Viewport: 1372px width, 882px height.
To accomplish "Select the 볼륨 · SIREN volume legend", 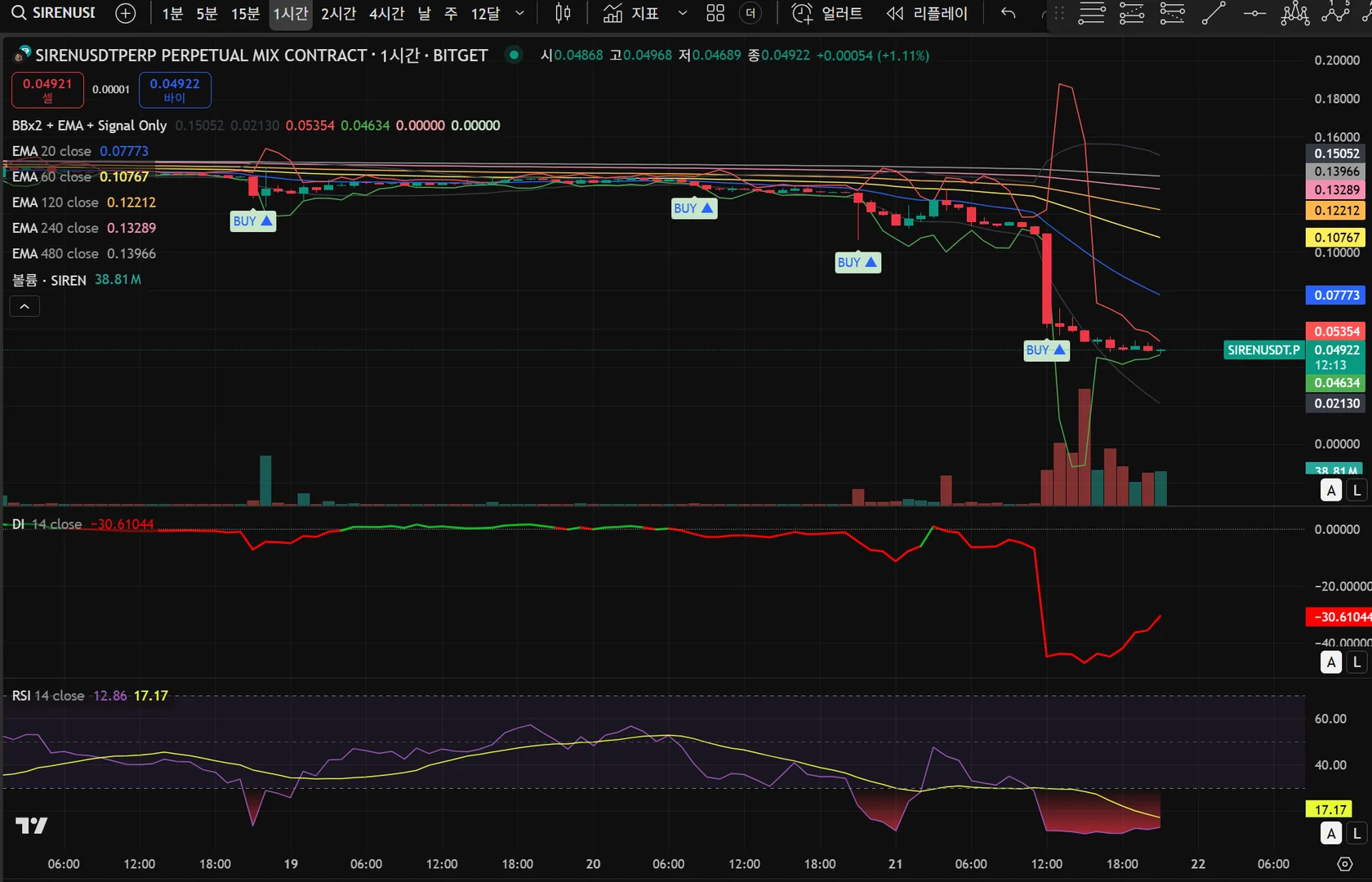I will (49, 280).
